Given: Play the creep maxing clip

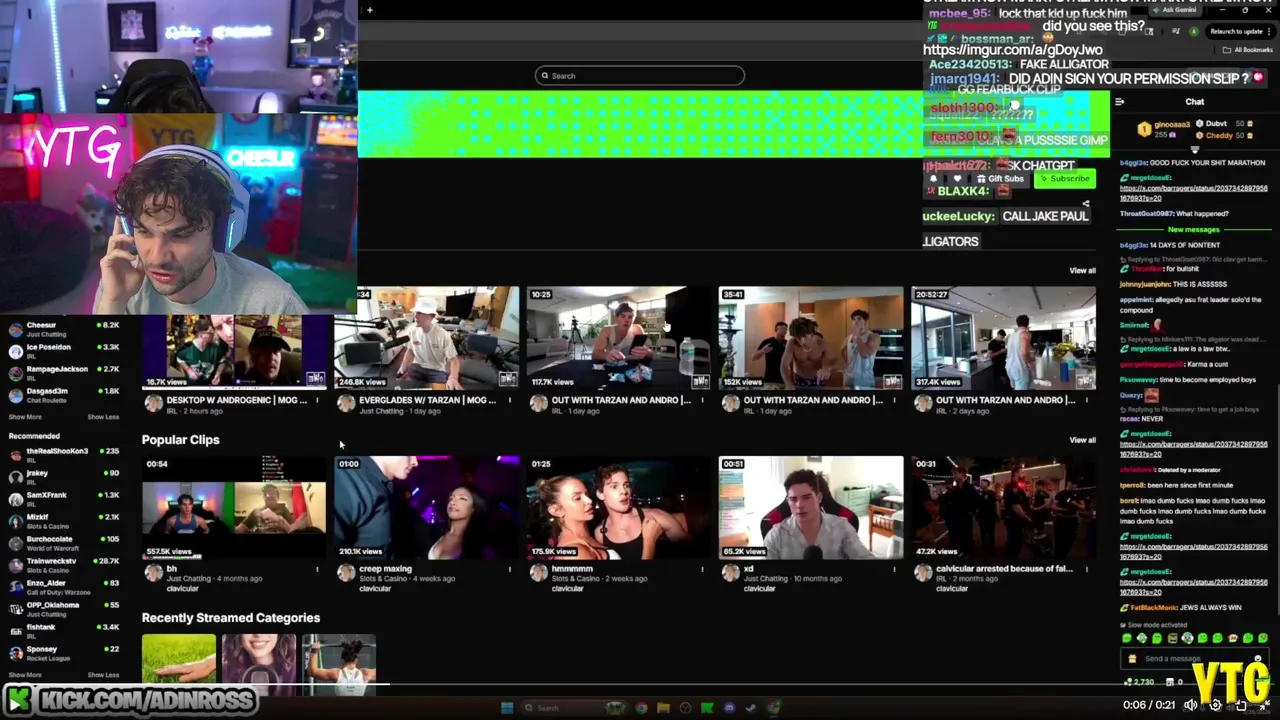Looking at the screenshot, I should (427, 508).
